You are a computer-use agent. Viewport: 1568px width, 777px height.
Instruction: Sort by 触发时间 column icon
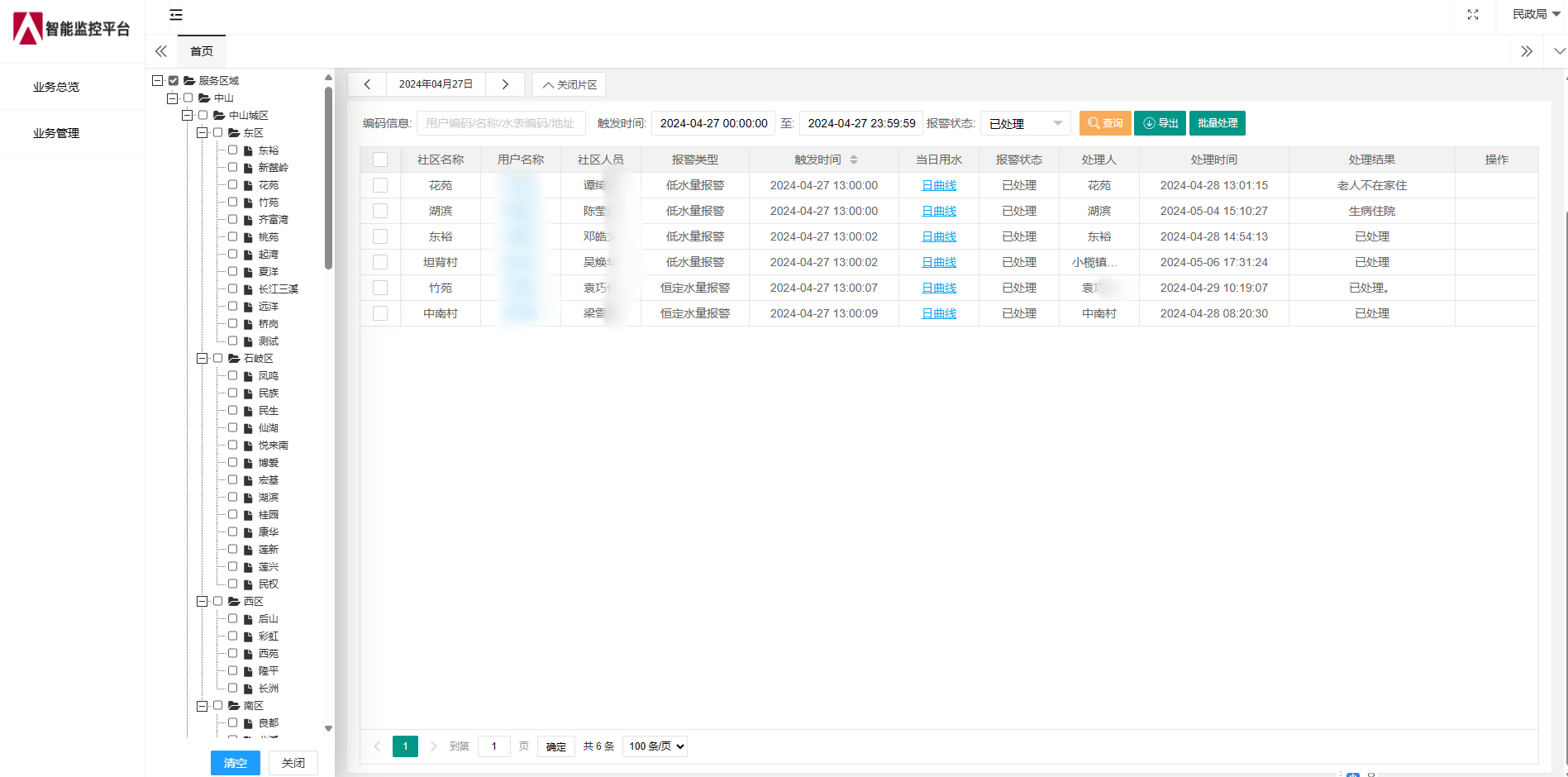(854, 160)
